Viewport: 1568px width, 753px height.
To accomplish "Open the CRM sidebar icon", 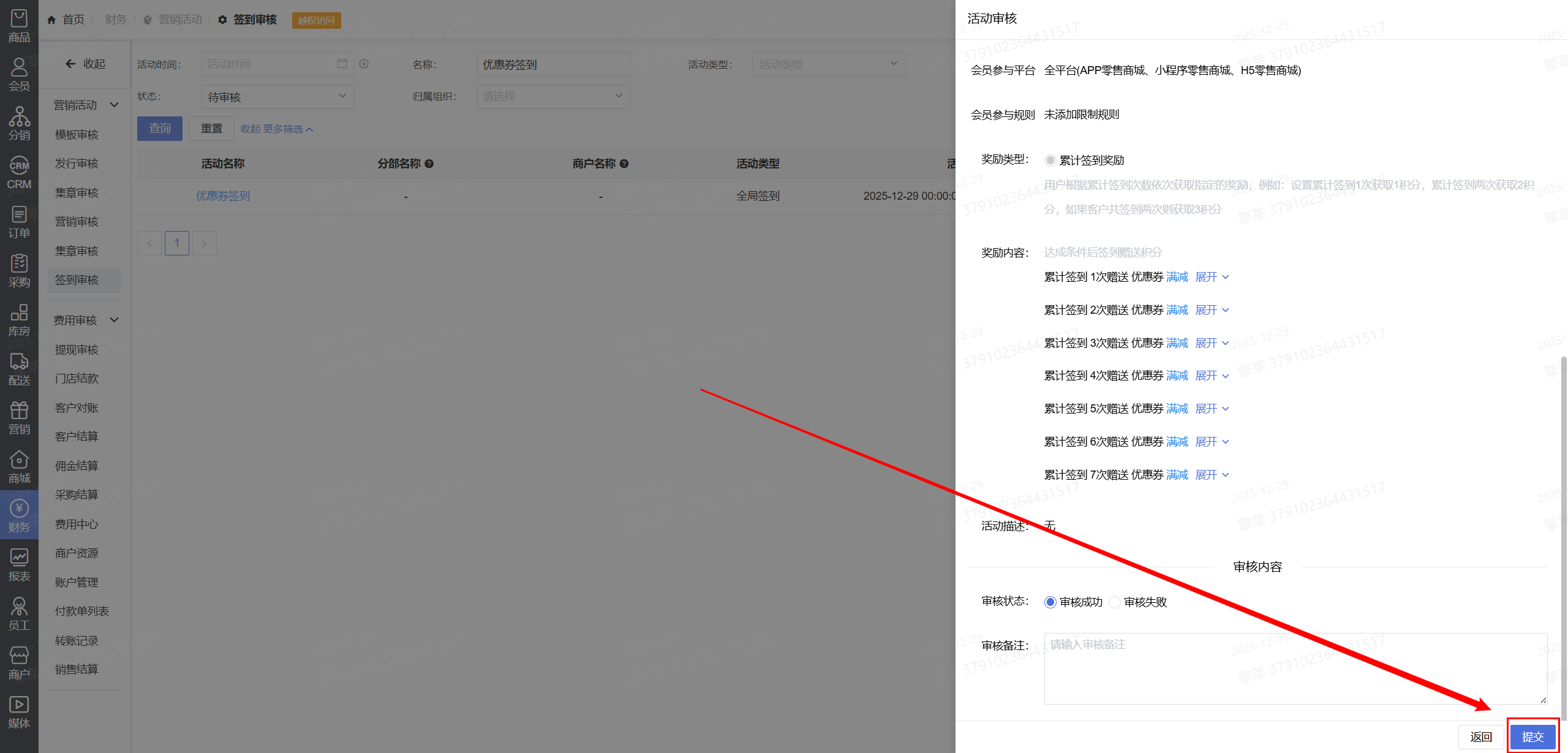I will 19,172.
